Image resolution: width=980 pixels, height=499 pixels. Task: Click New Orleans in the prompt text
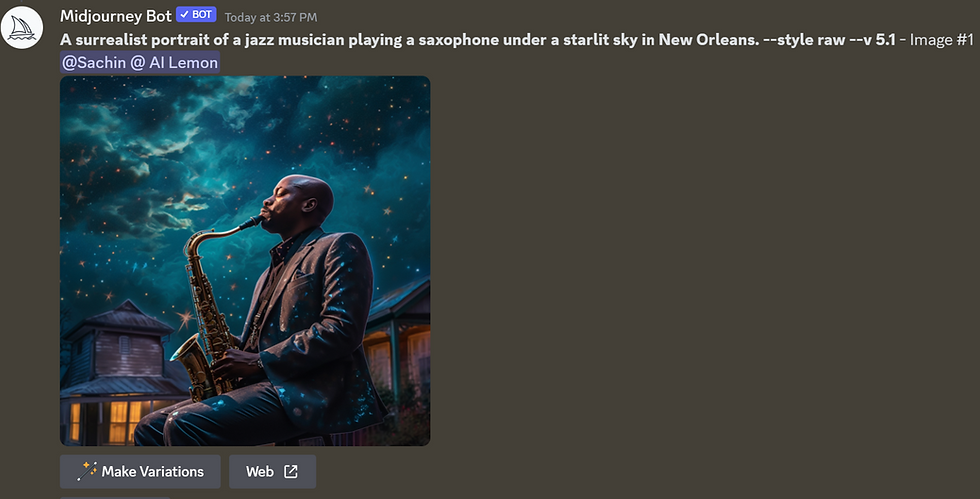tap(709, 39)
